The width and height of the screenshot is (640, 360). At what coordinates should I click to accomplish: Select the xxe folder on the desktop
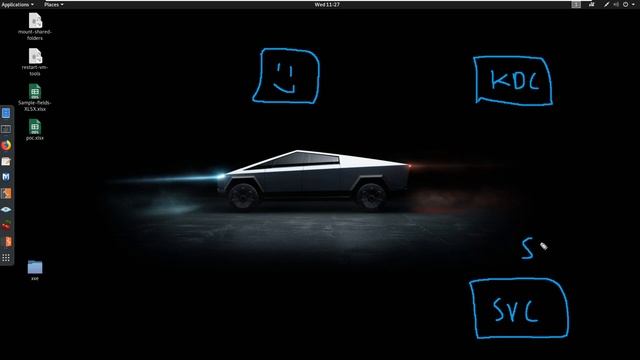35,270
